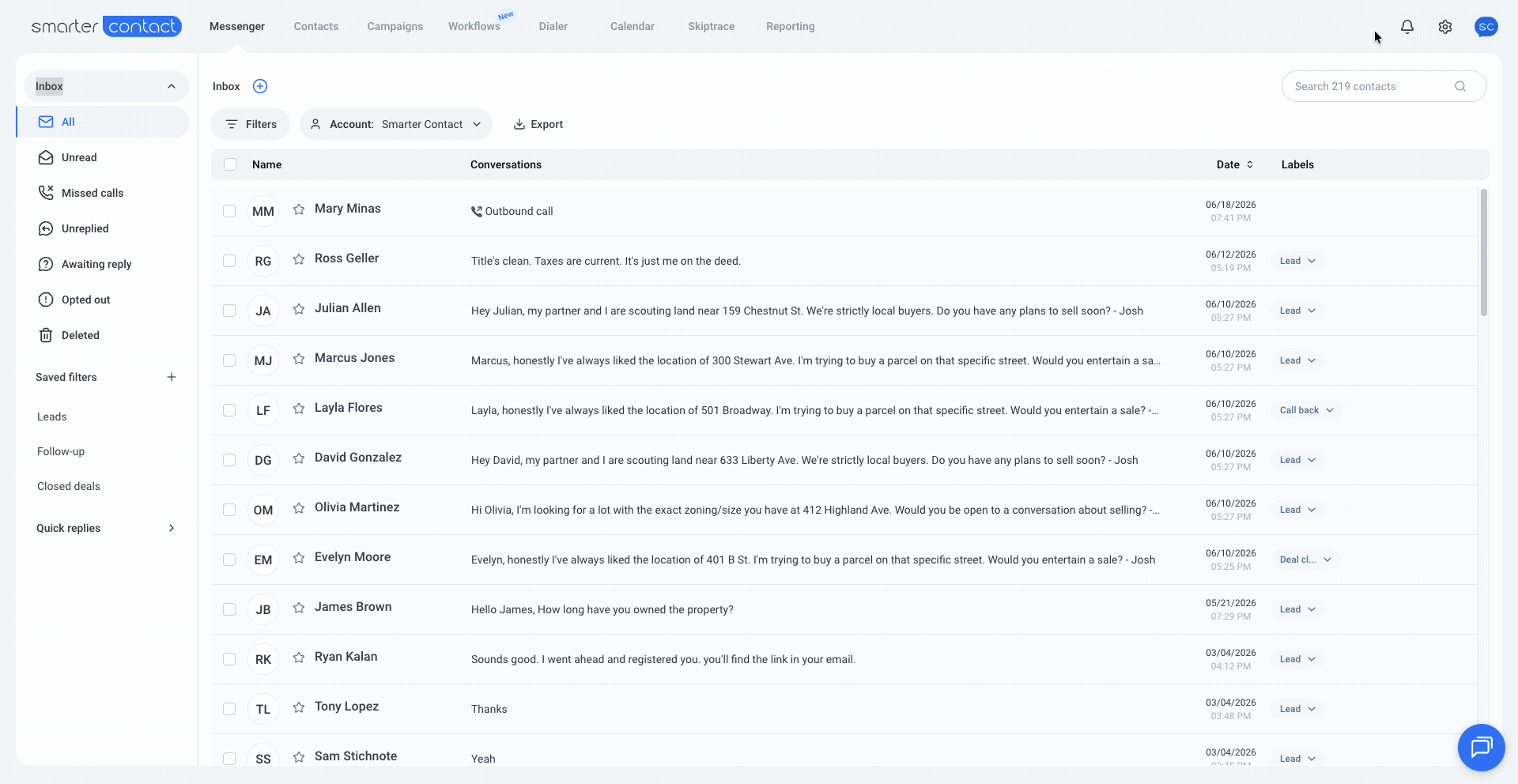Open the Skiptrace tab
Screen dimensions: 1518x784
click(x=712, y=26)
